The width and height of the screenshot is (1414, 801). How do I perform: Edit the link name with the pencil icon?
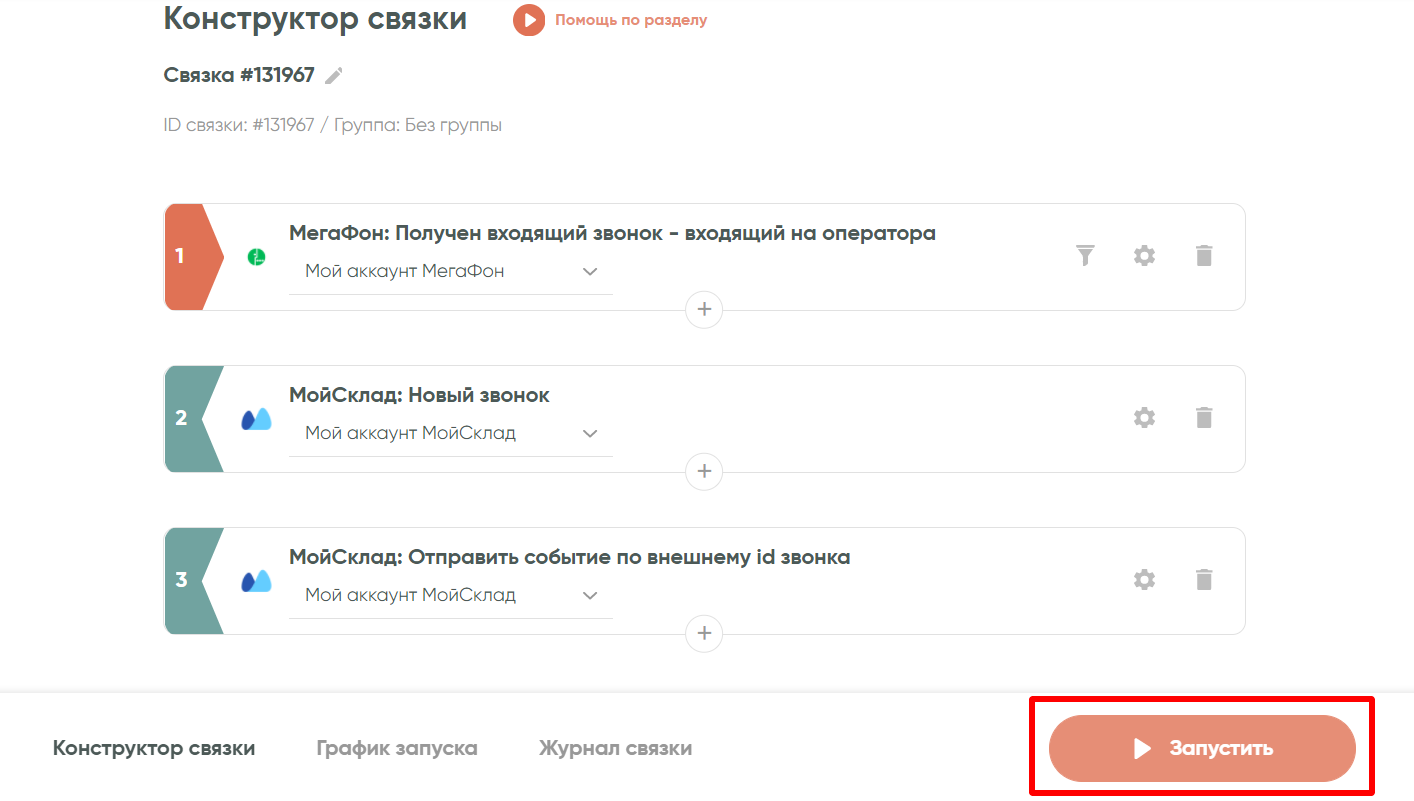pos(334,76)
